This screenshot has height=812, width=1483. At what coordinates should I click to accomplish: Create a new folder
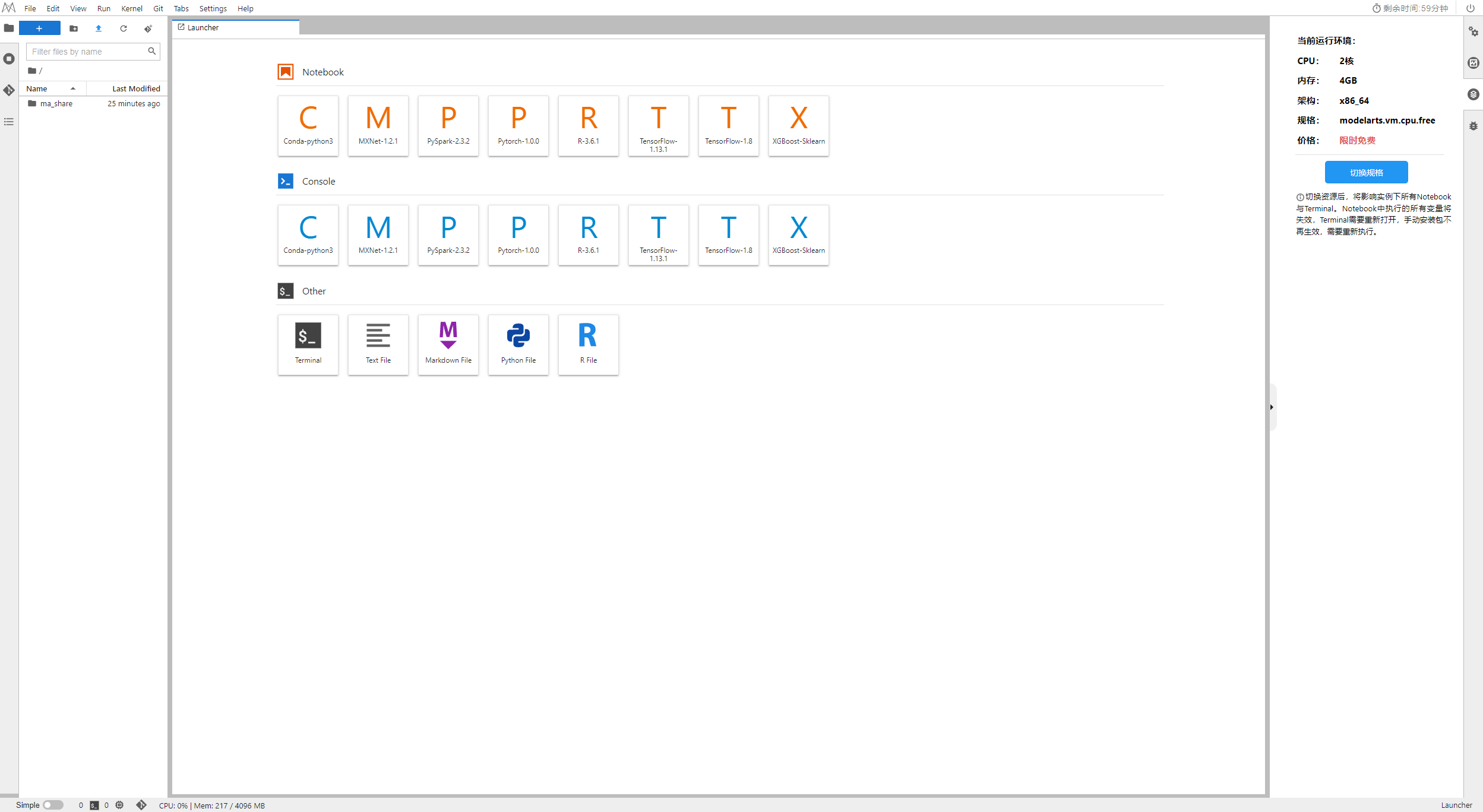tap(74, 28)
